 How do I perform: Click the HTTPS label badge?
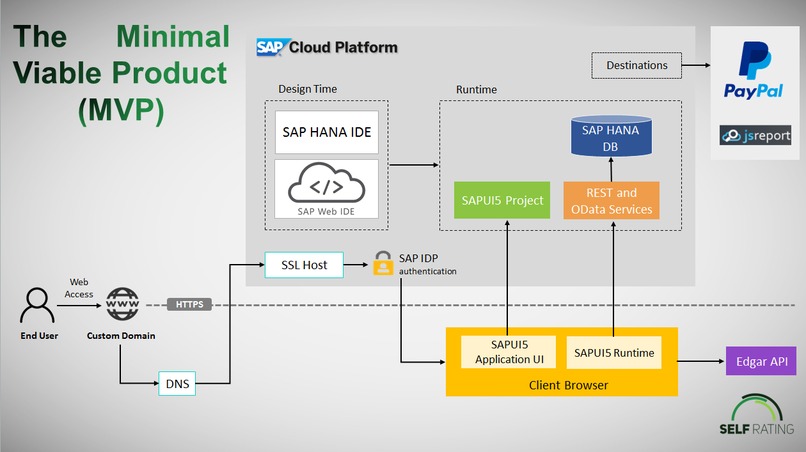pos(190,304)
